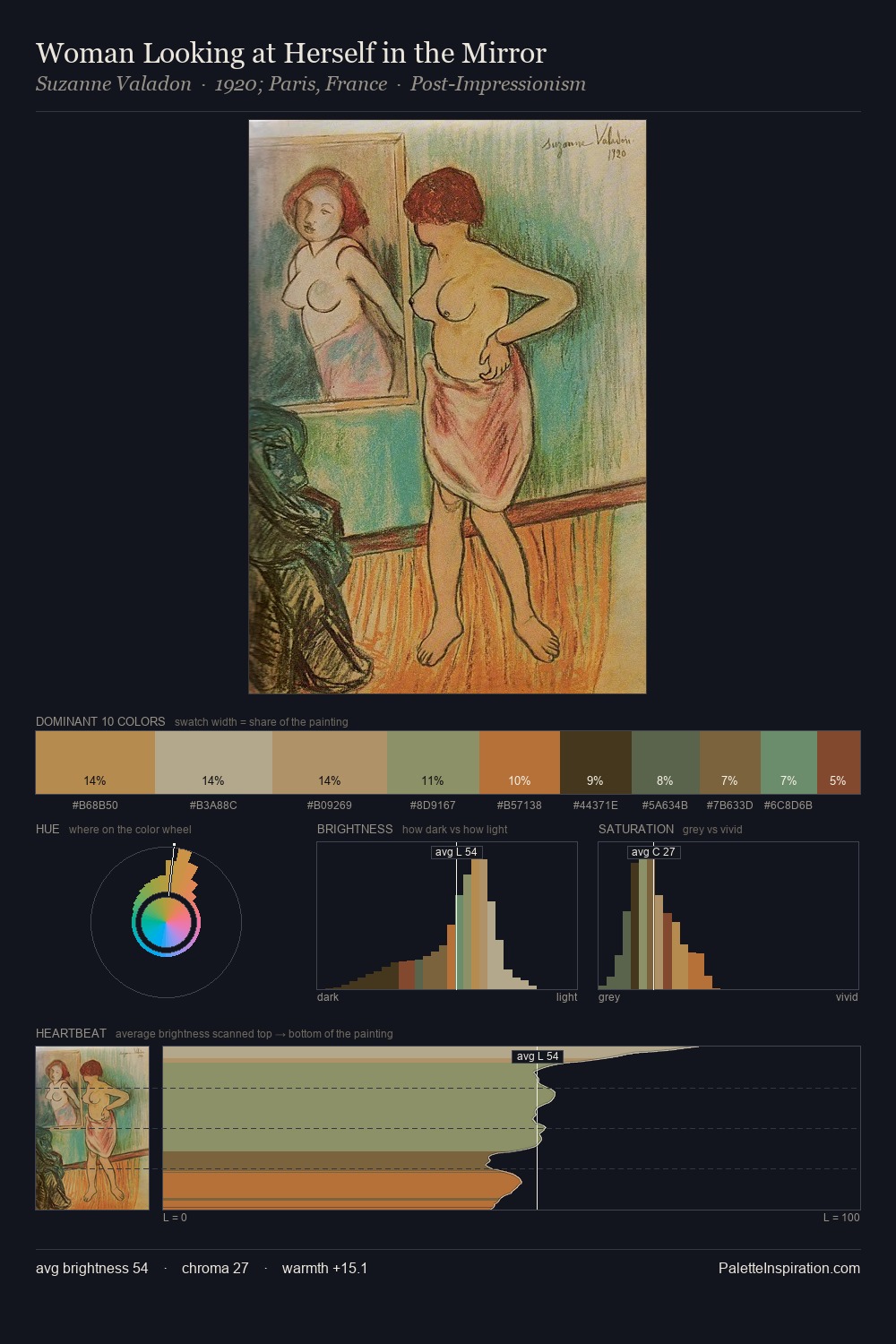896x1344 pixels.
Task: Click the footer text 'chroma 27'
Action: (x=215, y=1268)
